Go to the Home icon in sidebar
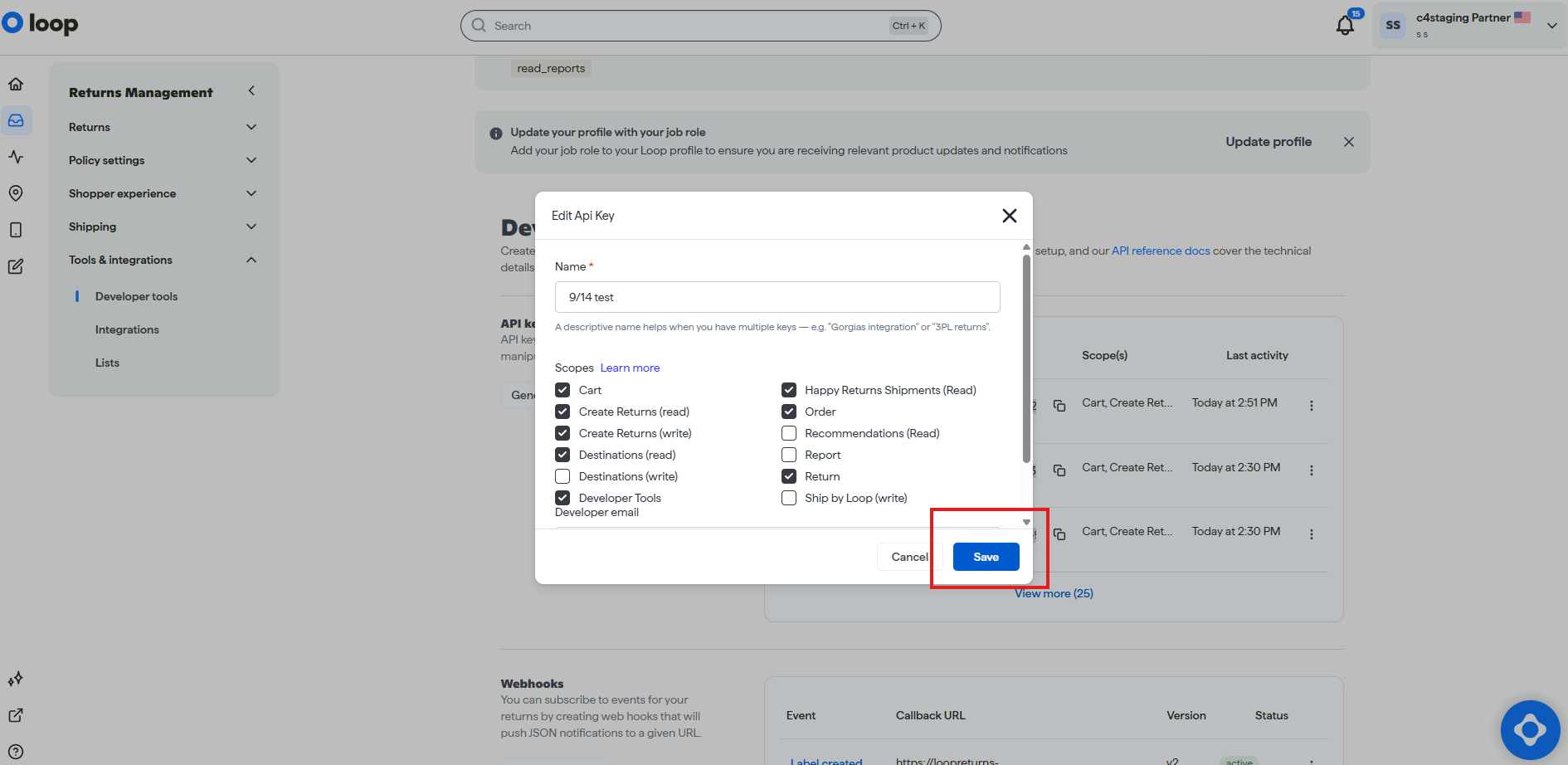1568x765 pixels. 16,84
